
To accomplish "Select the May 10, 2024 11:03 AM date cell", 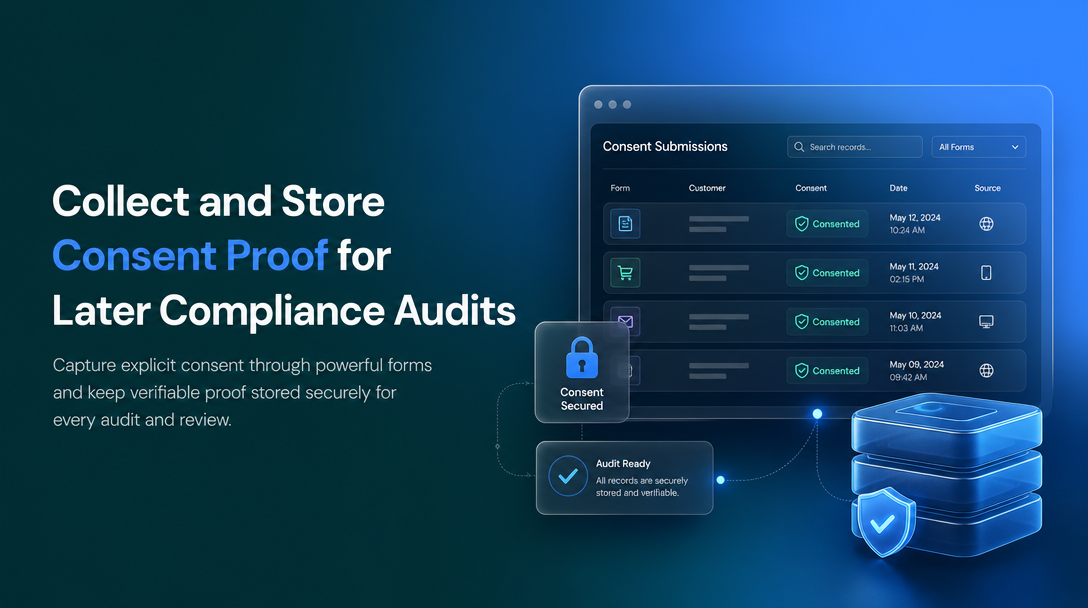I will click(915, 321).
